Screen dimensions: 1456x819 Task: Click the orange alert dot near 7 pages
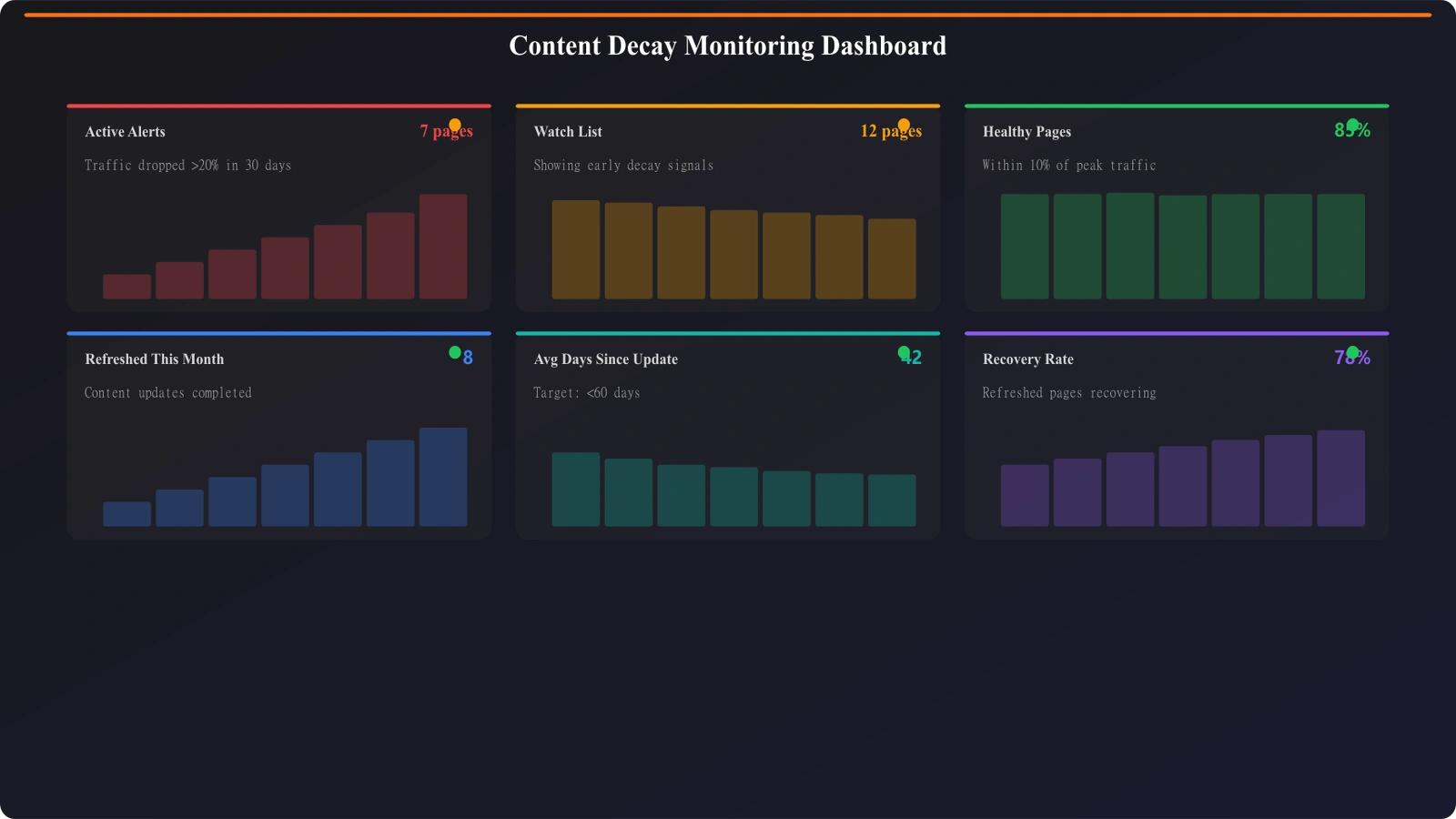coord(454,125)
